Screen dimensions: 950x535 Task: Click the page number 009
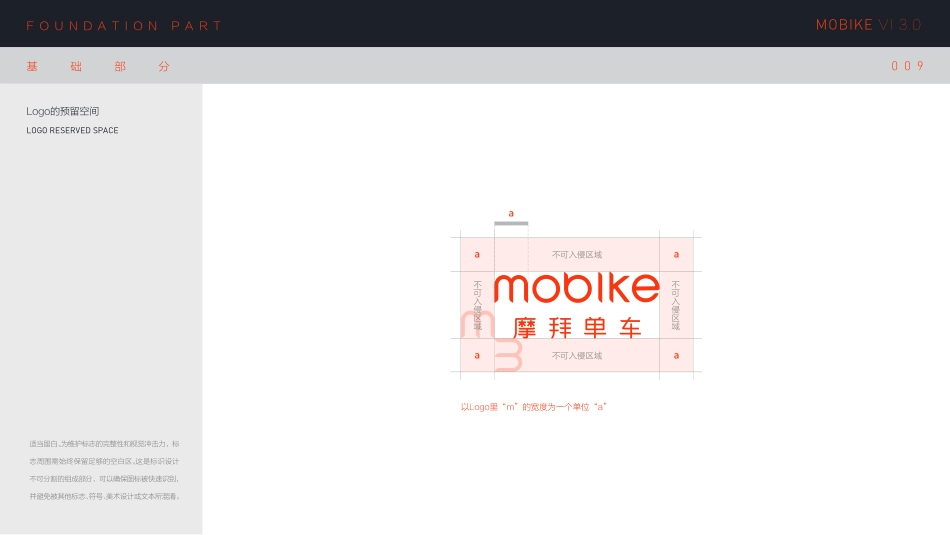(x=907, y=66)
